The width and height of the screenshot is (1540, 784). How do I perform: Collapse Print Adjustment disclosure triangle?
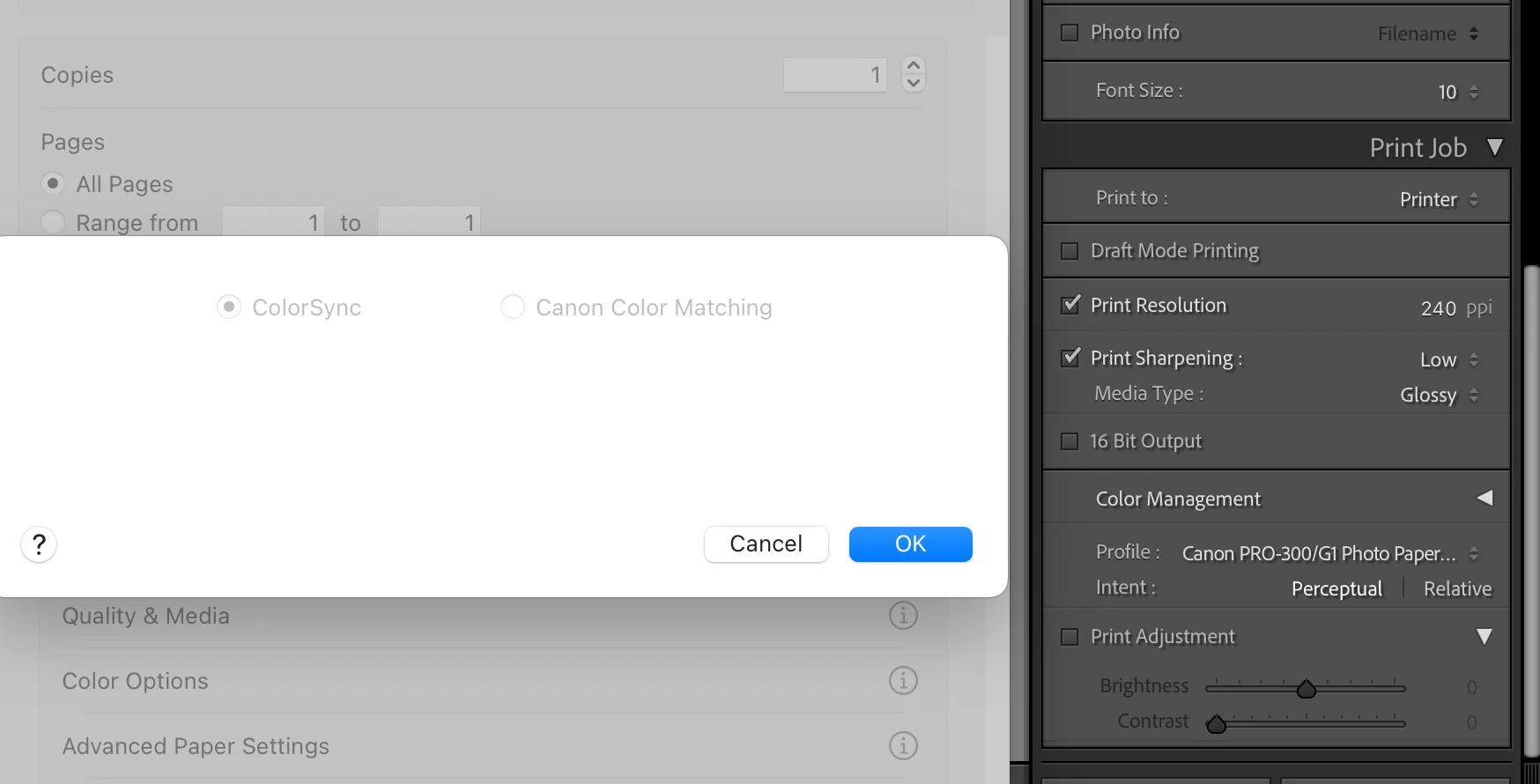coord(1484,636)
